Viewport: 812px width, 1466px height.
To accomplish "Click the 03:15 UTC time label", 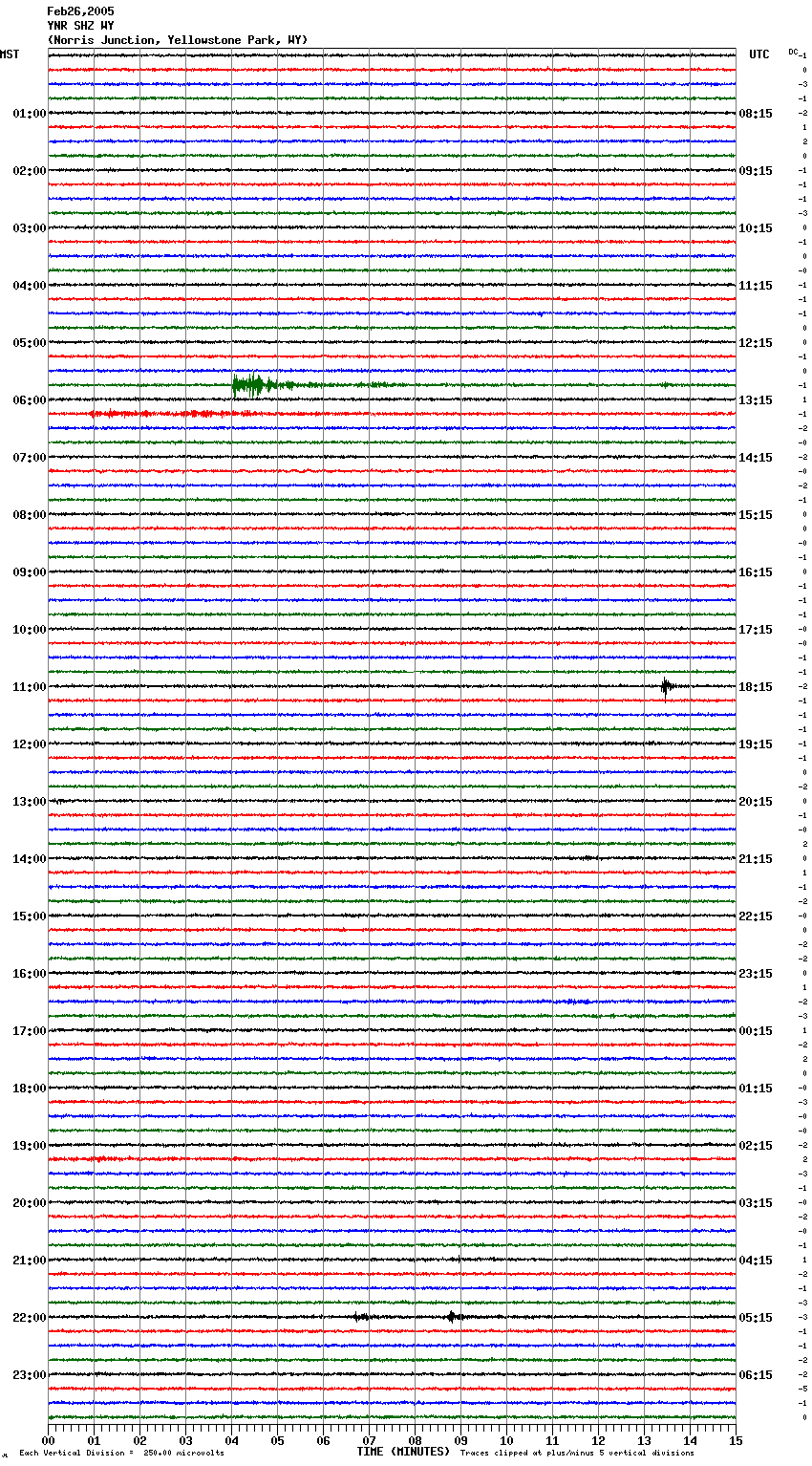I will 756,1203.
